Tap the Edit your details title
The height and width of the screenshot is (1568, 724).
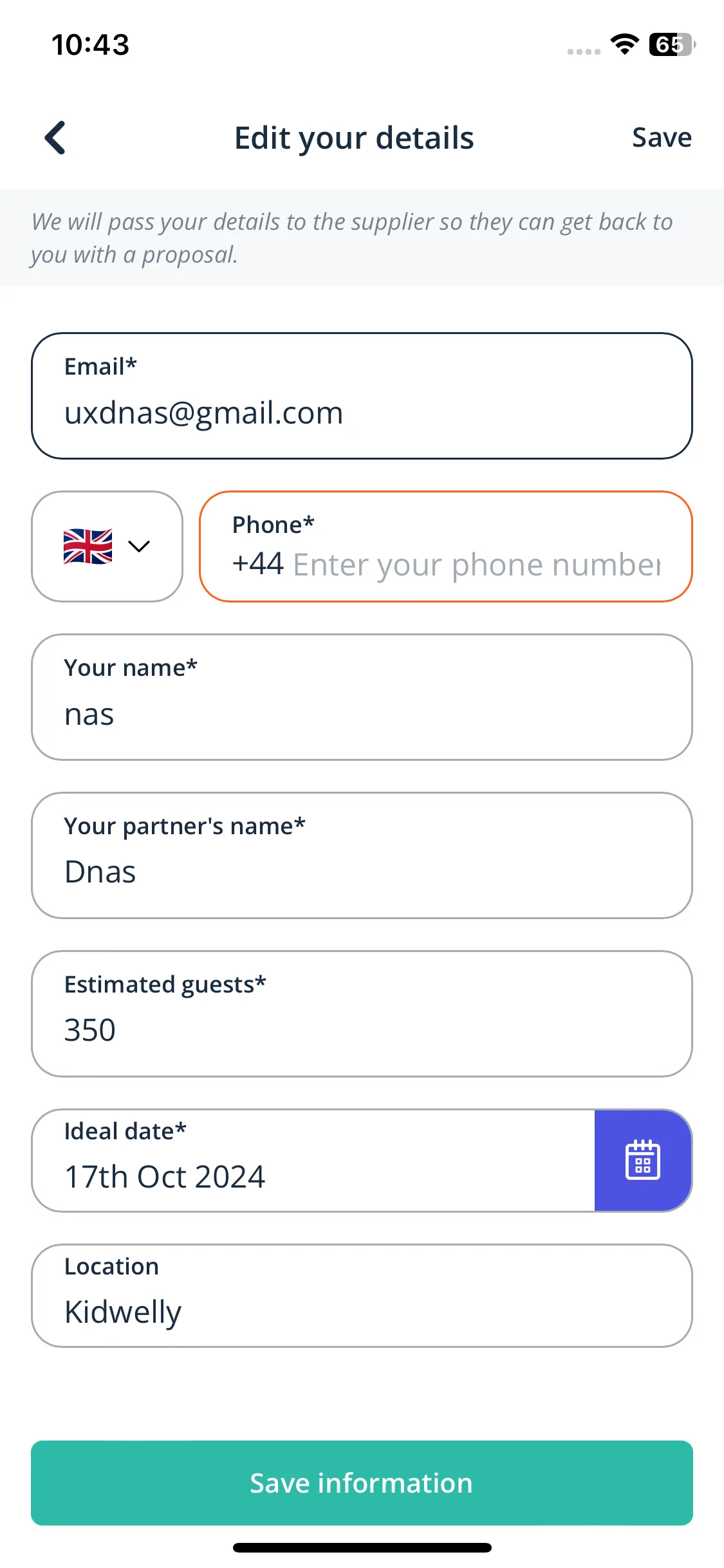pyautogui.click(x=354, y=138)
